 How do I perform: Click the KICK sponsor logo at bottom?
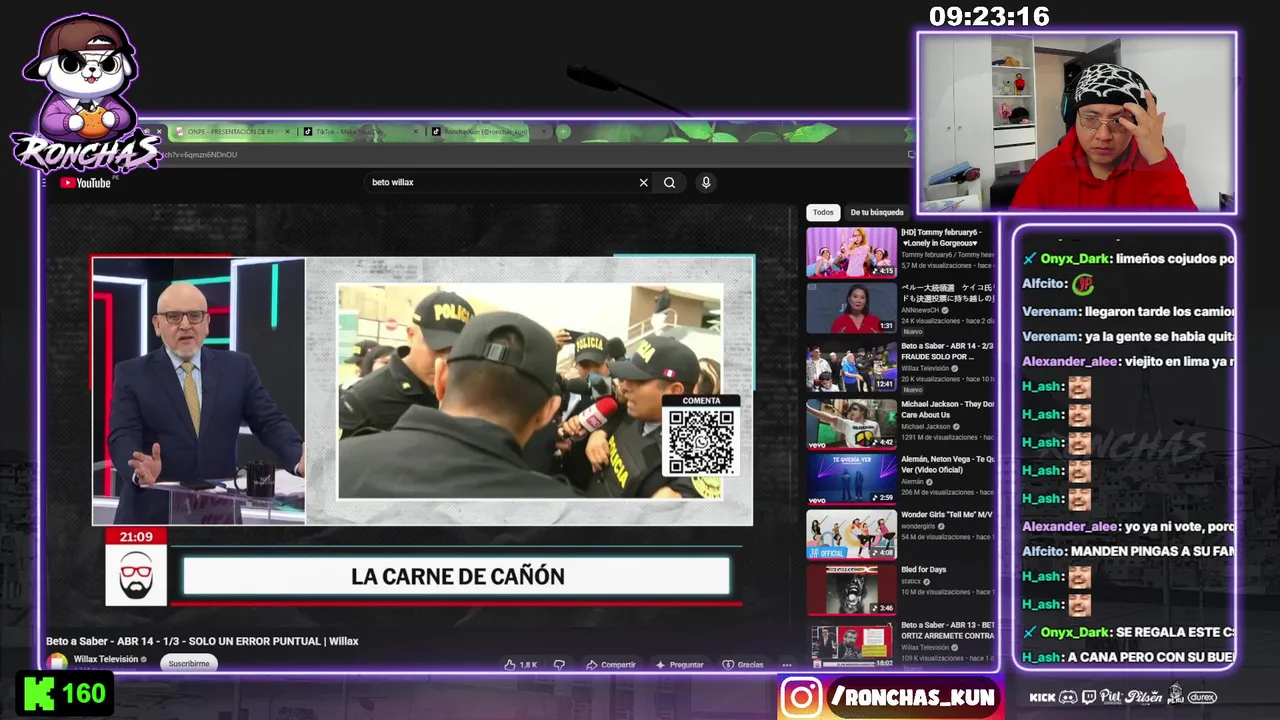click(x=1042, y=697)
